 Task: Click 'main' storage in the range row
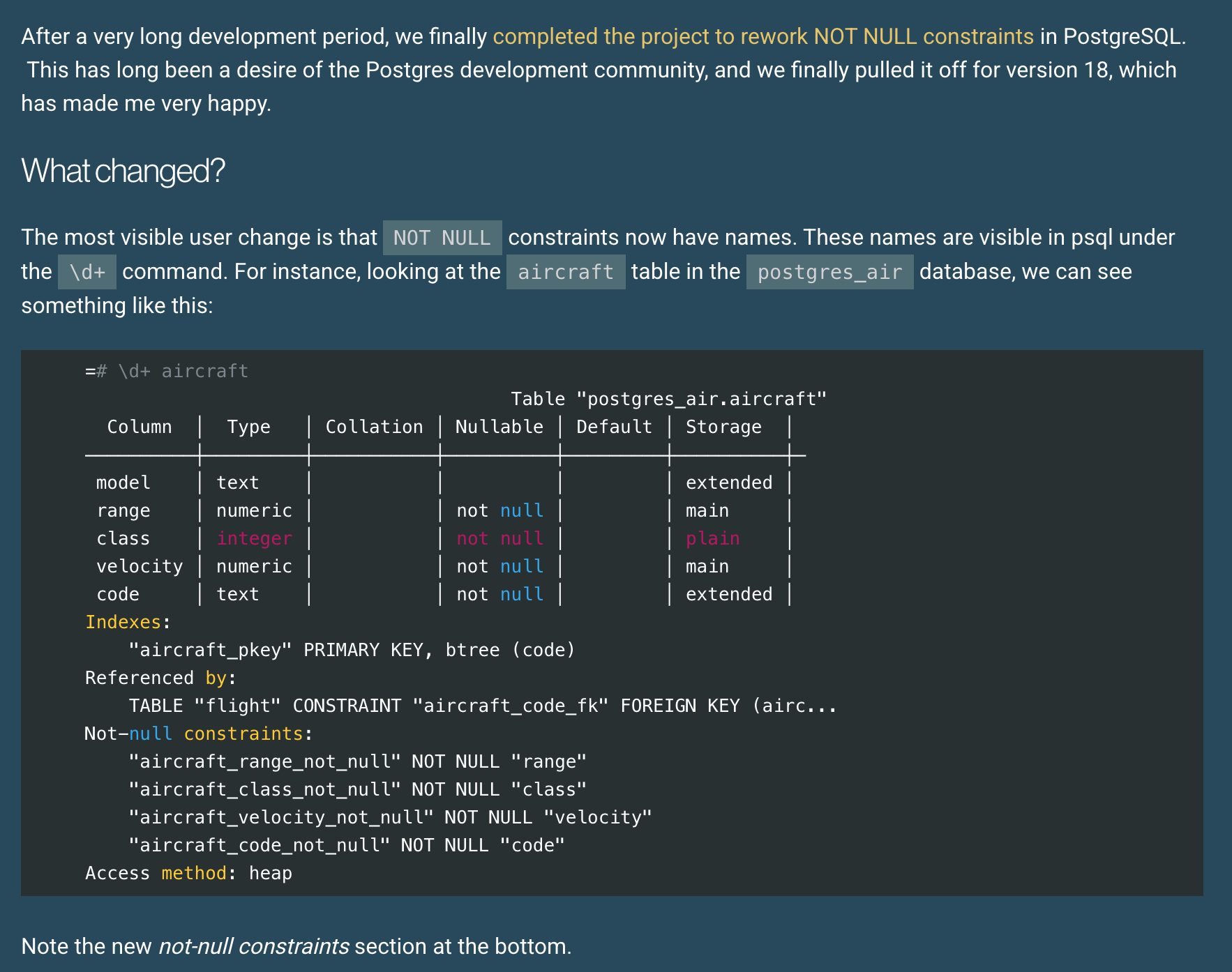point(707,510)
